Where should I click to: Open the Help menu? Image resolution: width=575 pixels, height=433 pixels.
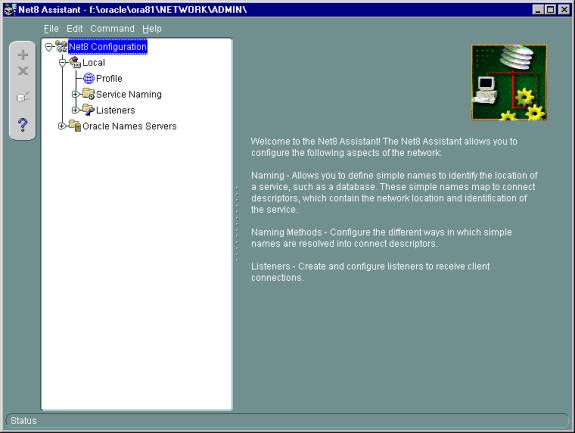[x=152, y=29]
